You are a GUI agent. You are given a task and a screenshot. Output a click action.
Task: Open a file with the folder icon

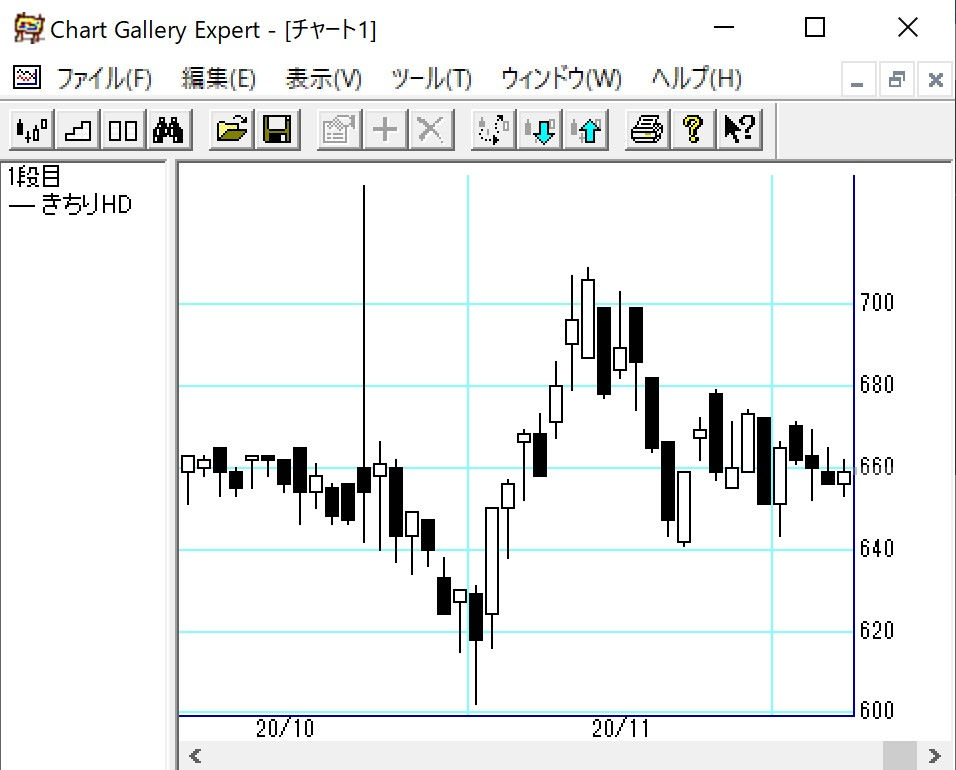(x=231, y=130)
